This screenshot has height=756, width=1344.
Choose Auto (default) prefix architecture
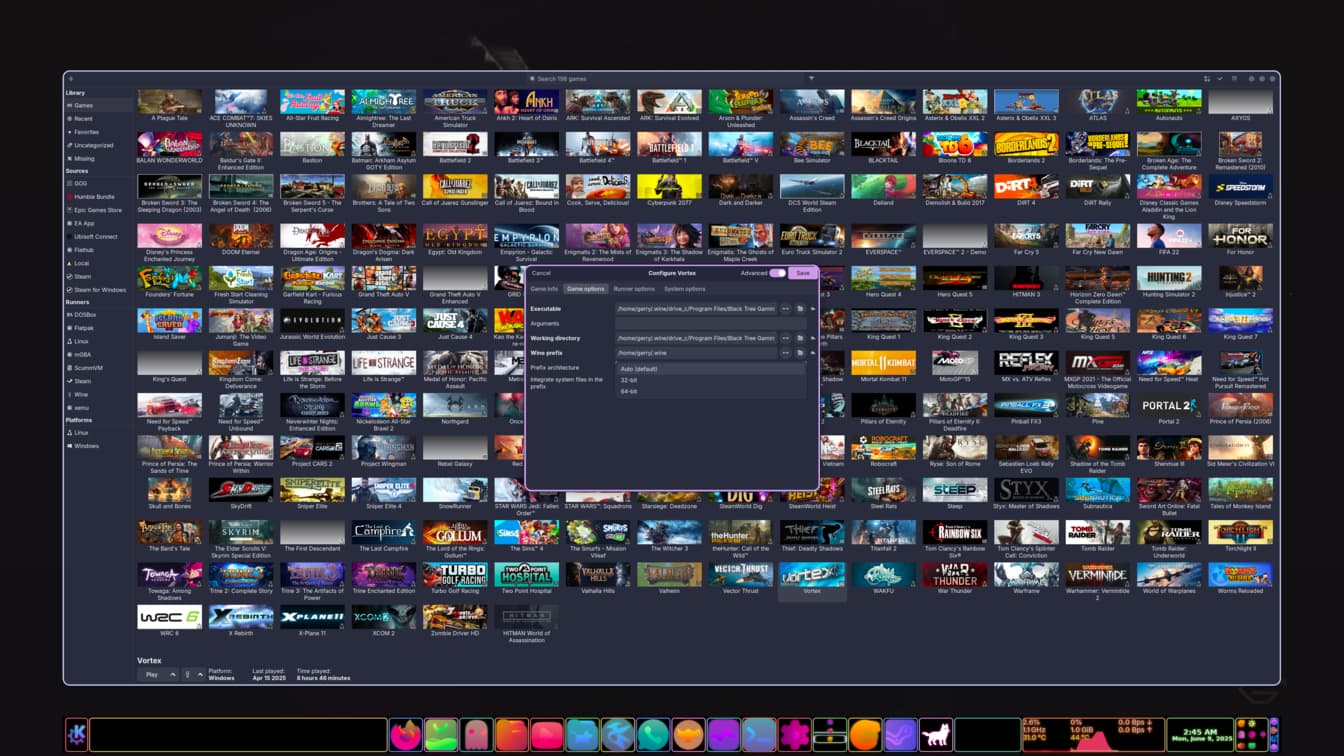point(711,369)
